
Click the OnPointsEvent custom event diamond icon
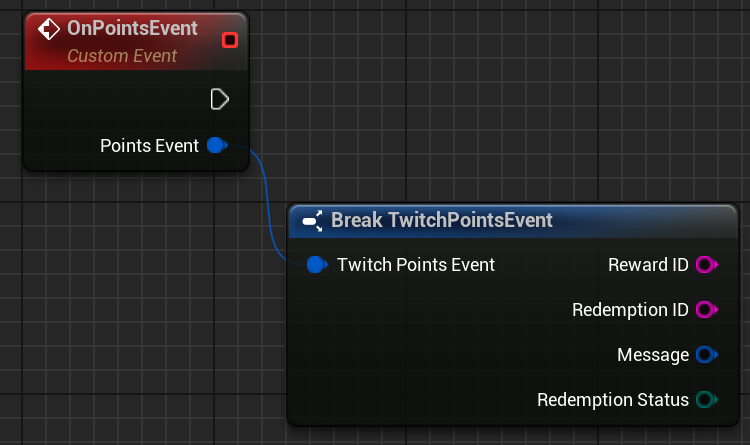click(48, 29)
